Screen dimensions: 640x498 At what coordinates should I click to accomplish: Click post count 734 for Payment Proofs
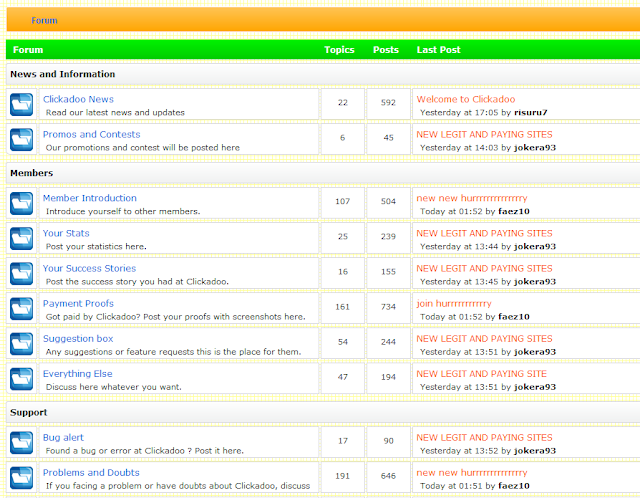388,307
